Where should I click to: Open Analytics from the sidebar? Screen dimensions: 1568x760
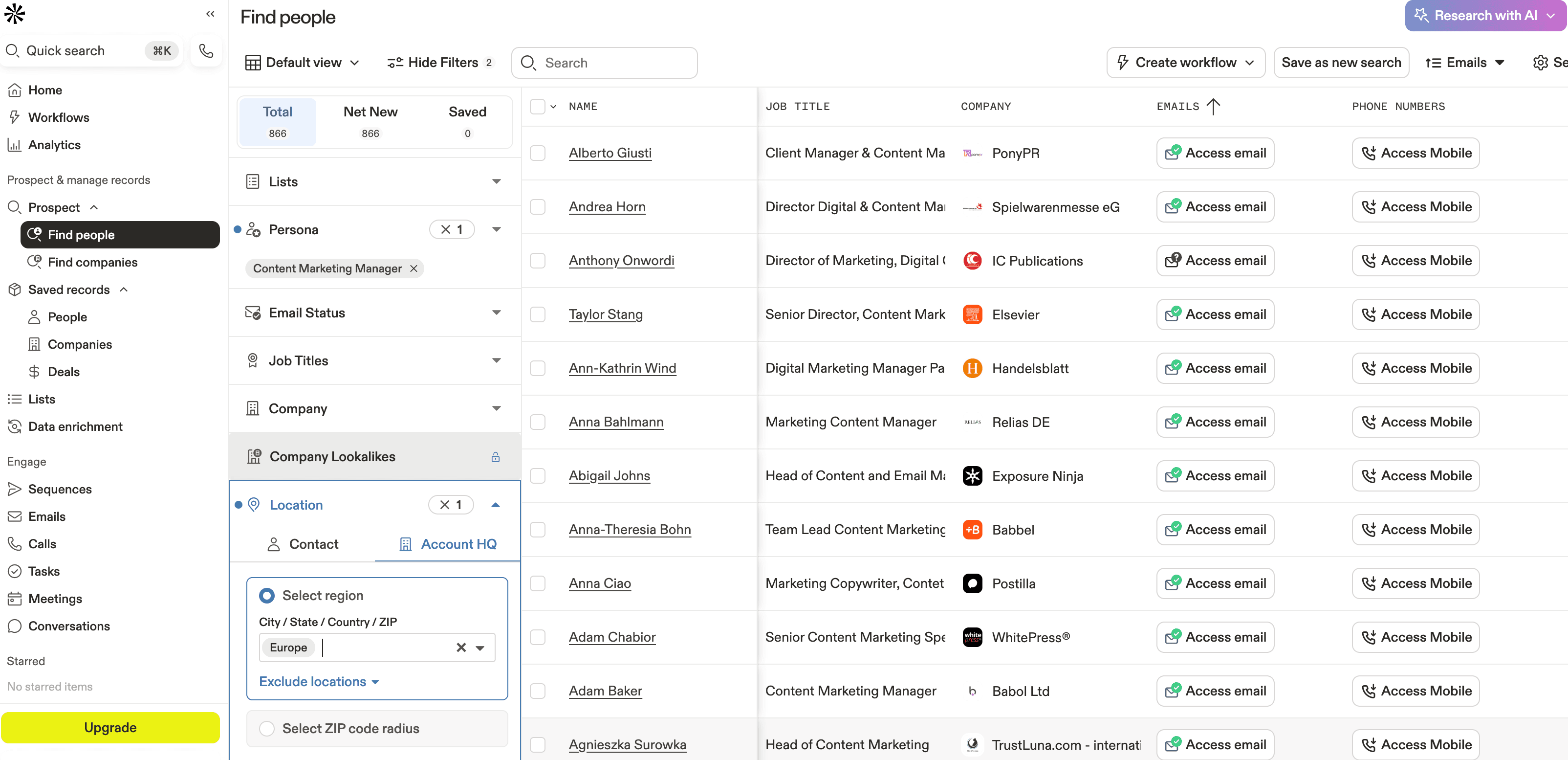click(x=54, y=144)
